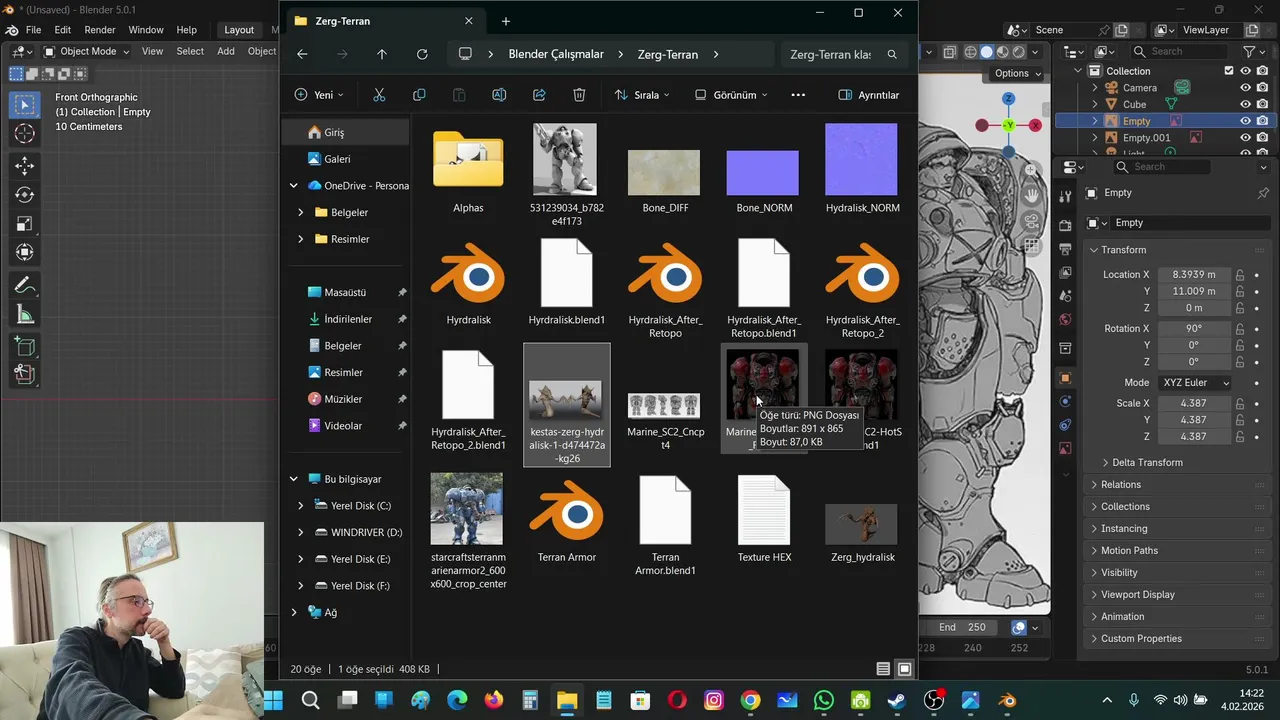Open viewport Options popover

(x=1017, y=73)
